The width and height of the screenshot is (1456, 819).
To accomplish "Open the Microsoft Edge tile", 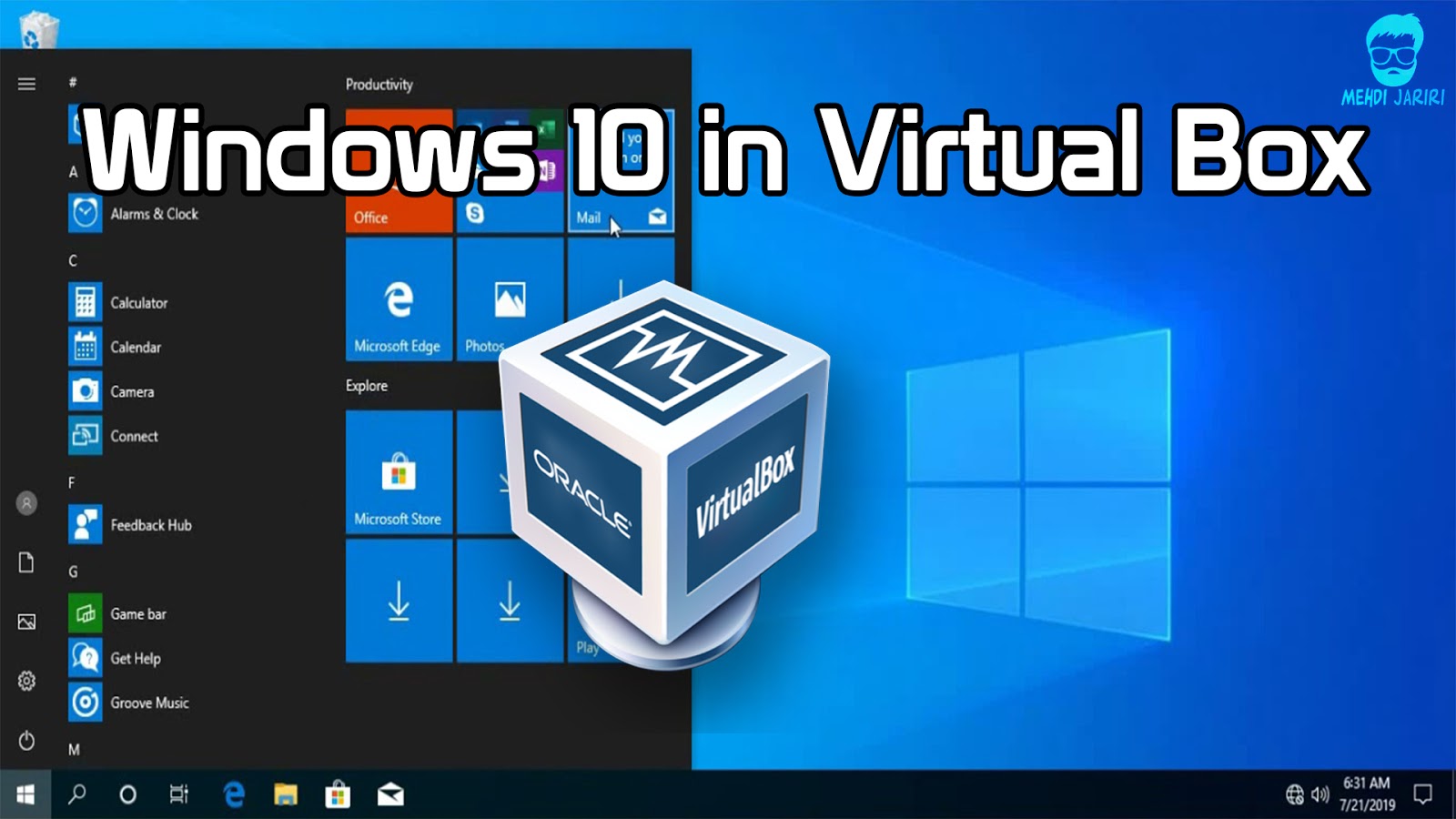I will point(399,299).
